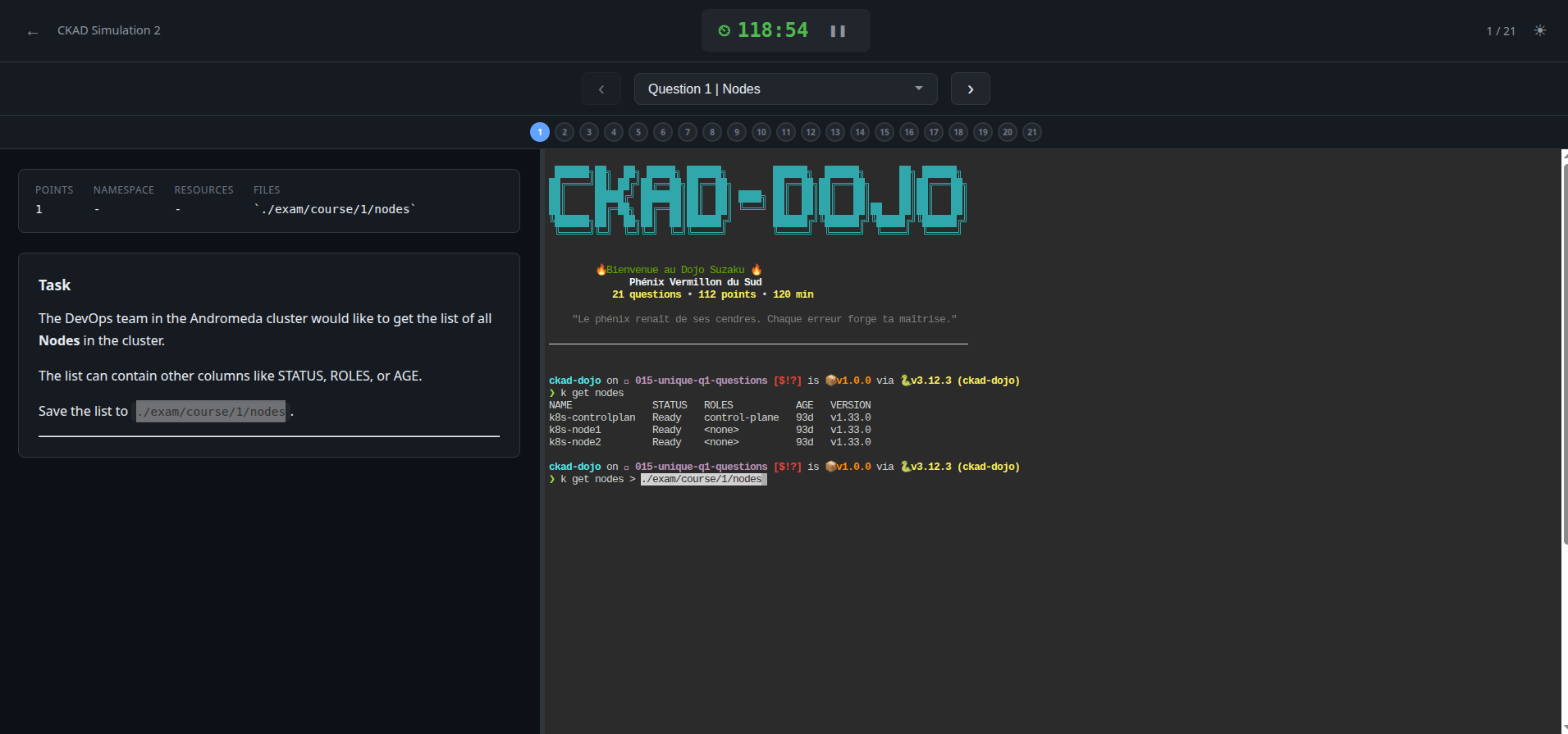Image resolution: width=1568 pixels, height=734 pixels.
Task: Click the 'Bienvenue au Dojo Suzaku' greeting
Action: tap(679, 270)
